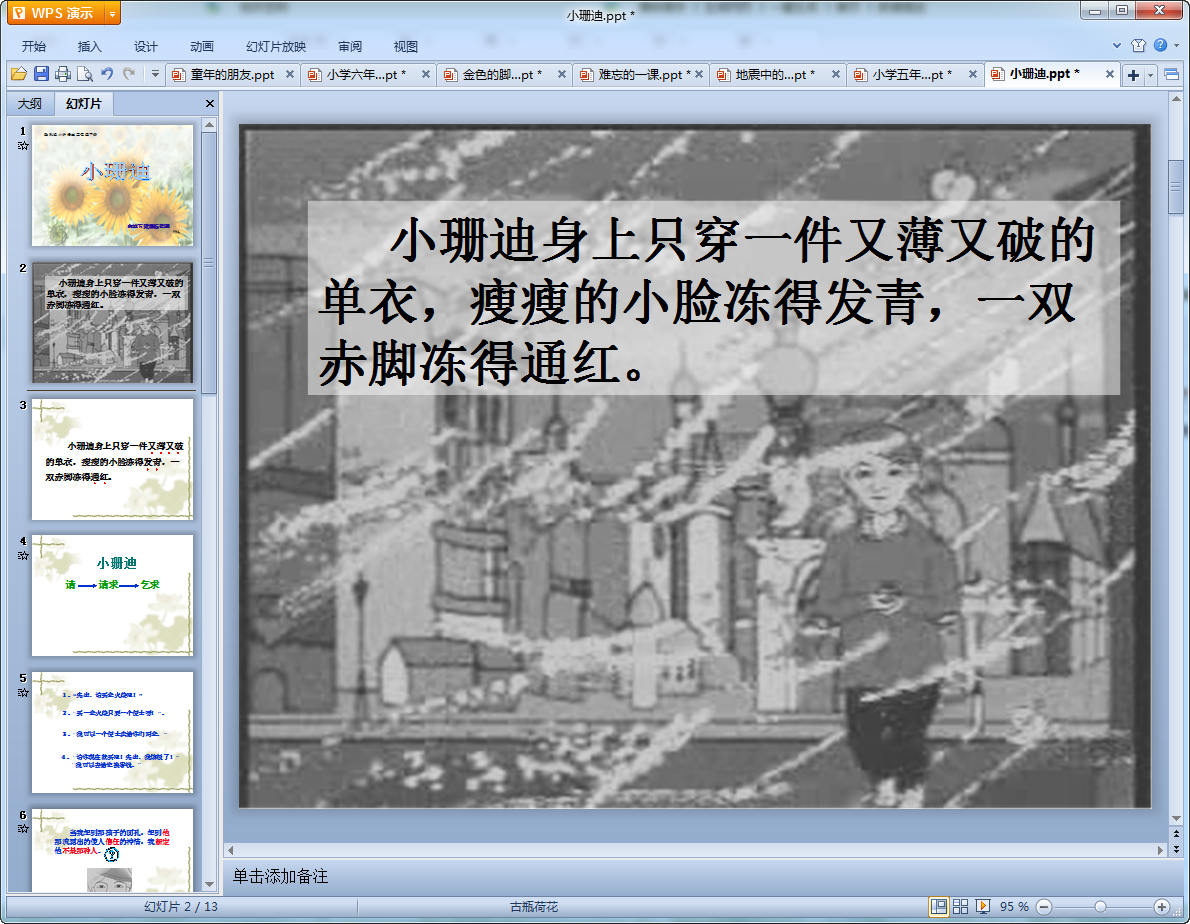Click the thumbnail pane scroll up arrow
Image resolution: width=1190 pixels, height=924 pixels.
(x=209, y=124)
